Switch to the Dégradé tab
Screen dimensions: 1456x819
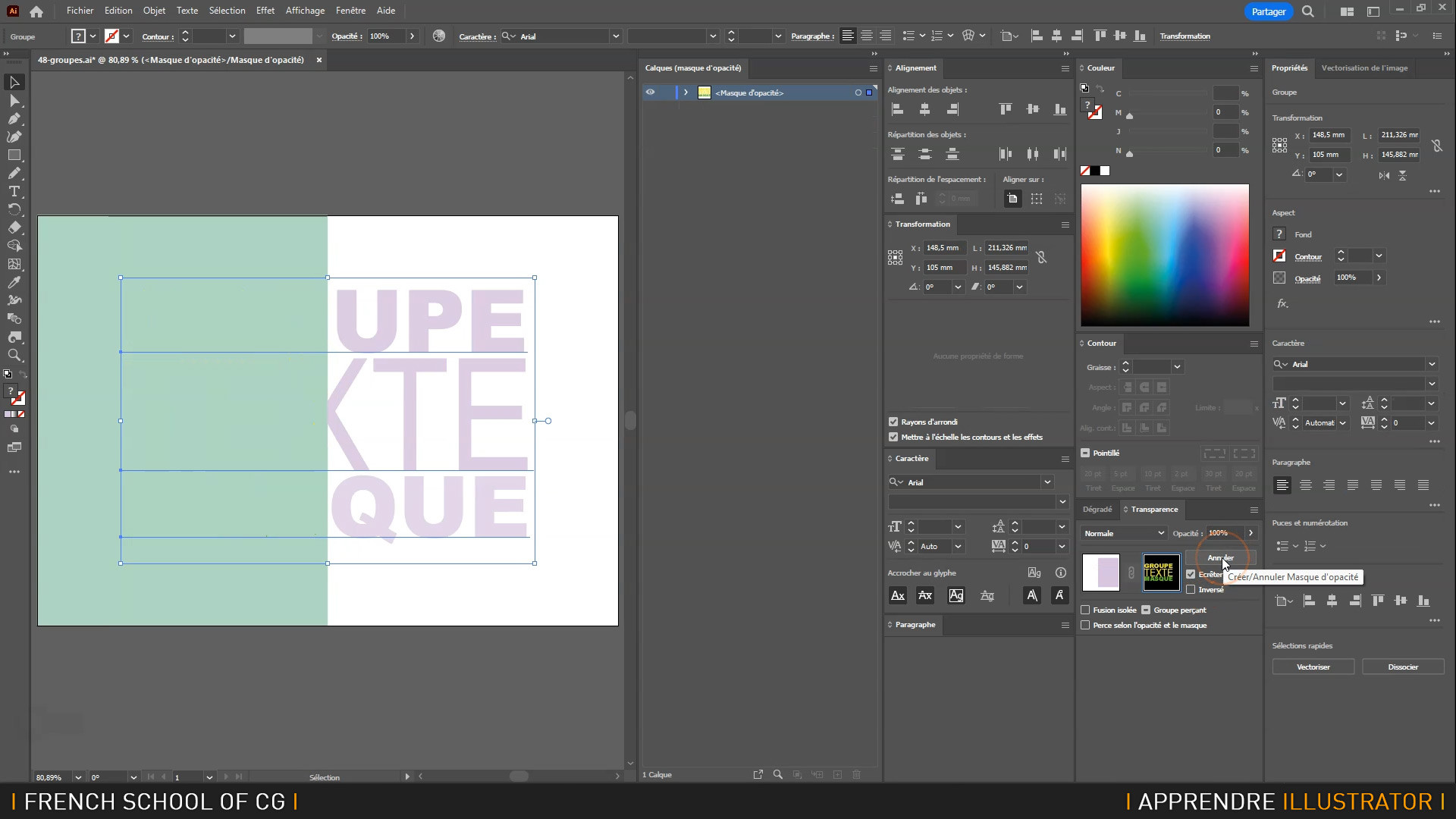click(x=1097, y=510)
